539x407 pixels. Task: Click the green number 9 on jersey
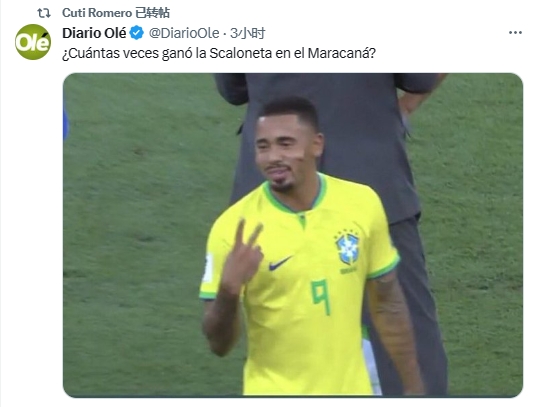pyautogui.click(x=321, y=297)
